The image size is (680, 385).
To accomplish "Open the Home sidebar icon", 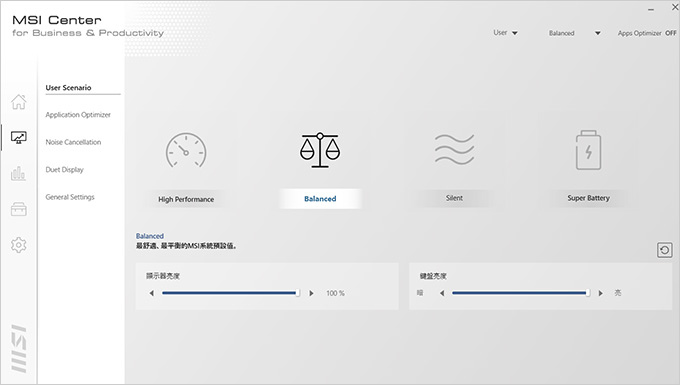I will click(x=19, y=102).
